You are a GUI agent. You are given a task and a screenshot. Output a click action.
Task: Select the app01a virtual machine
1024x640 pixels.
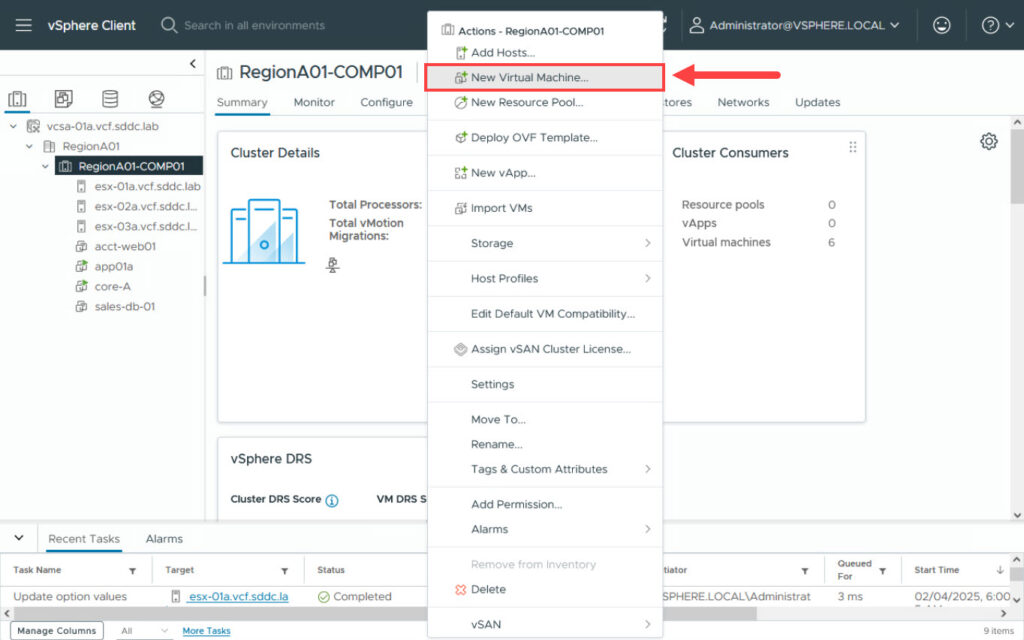point(114,266)
